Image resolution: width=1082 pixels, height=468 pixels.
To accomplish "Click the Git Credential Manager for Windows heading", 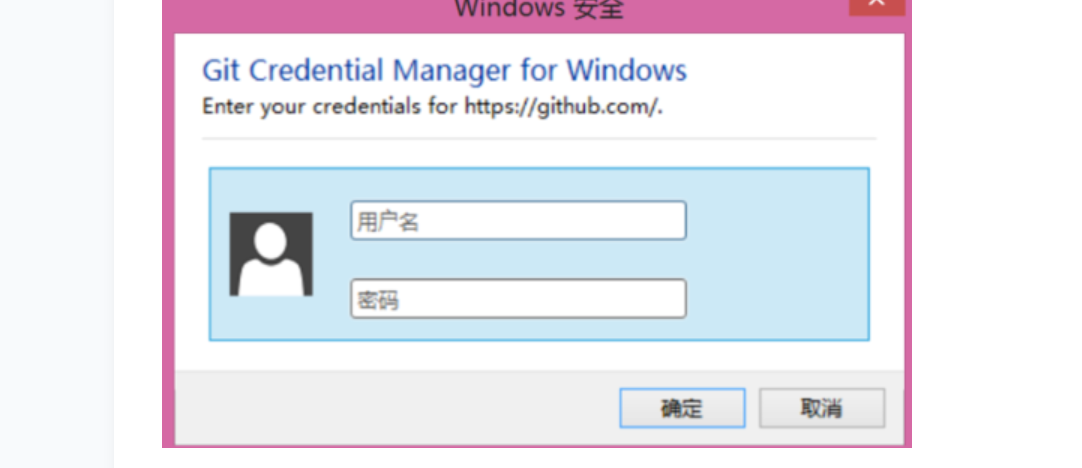I will pyautogui.click(x=444, y=71).
